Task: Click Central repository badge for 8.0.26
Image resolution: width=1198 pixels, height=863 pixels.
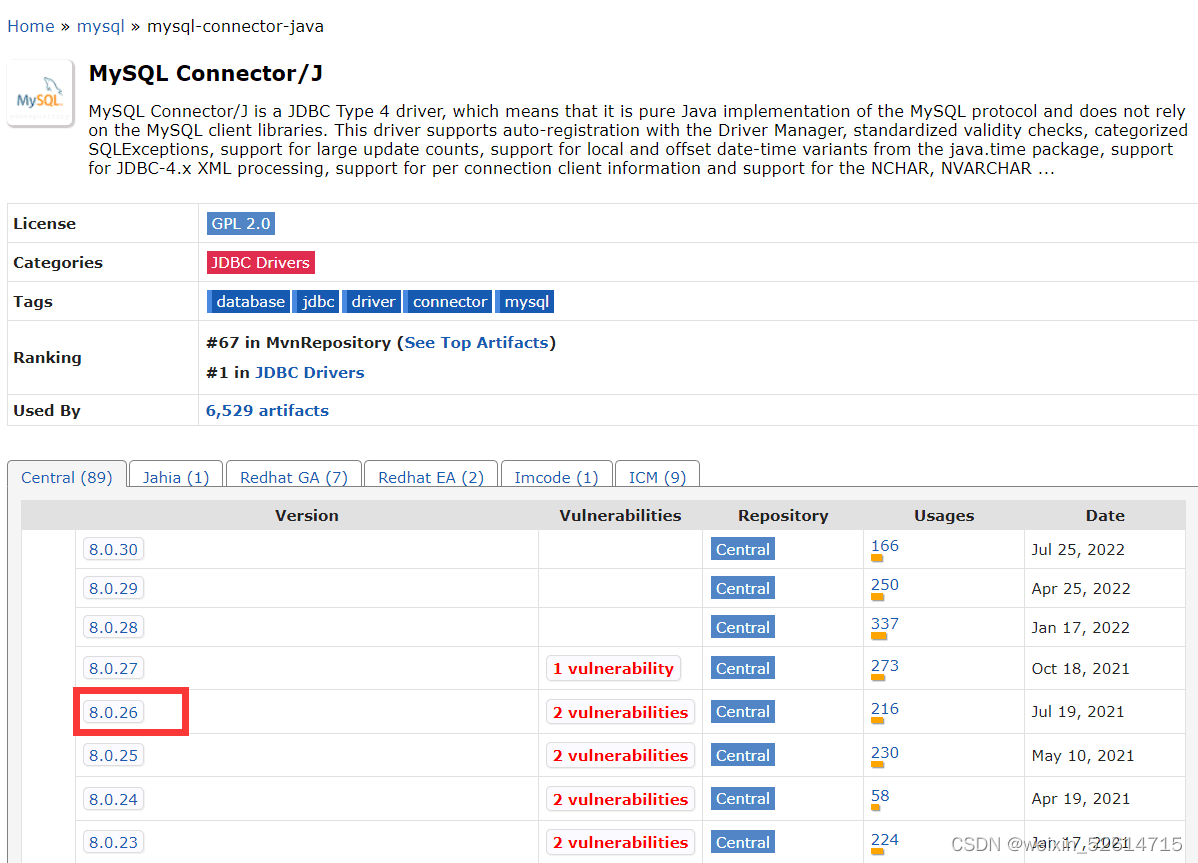Action: (743, 712)
